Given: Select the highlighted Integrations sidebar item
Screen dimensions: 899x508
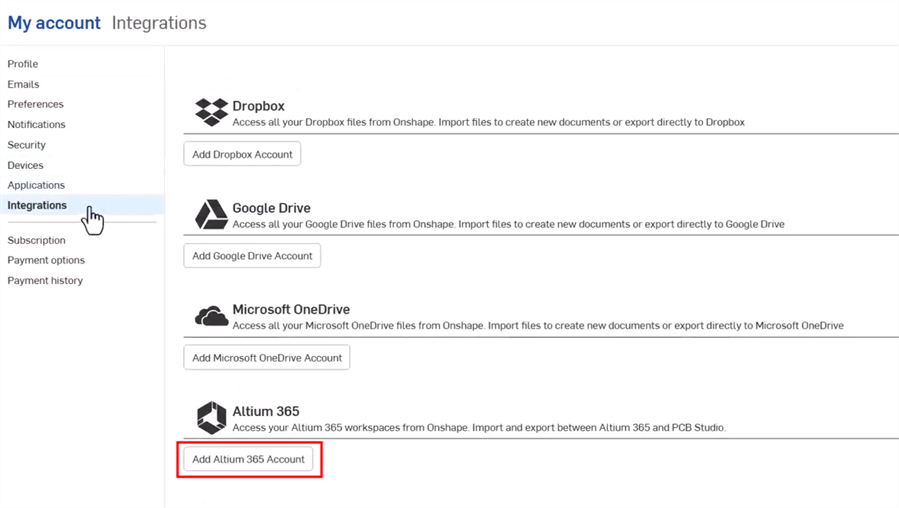Looking at the screenshot, I should tap(38, 205).
